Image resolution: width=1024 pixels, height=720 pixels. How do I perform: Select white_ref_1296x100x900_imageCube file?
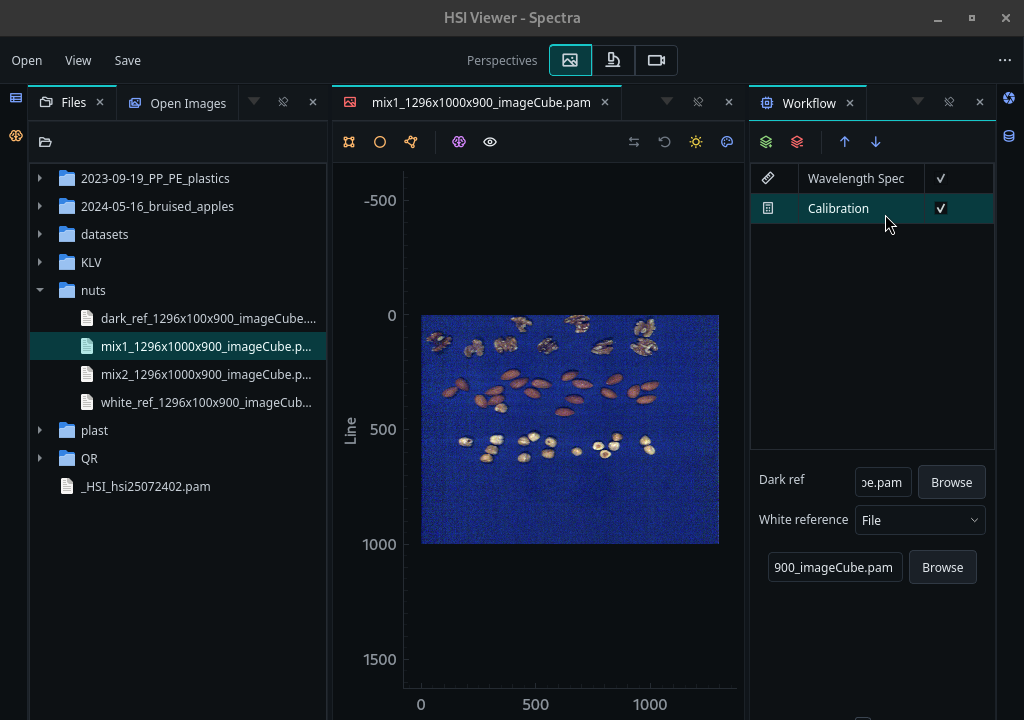coord(178,402)
